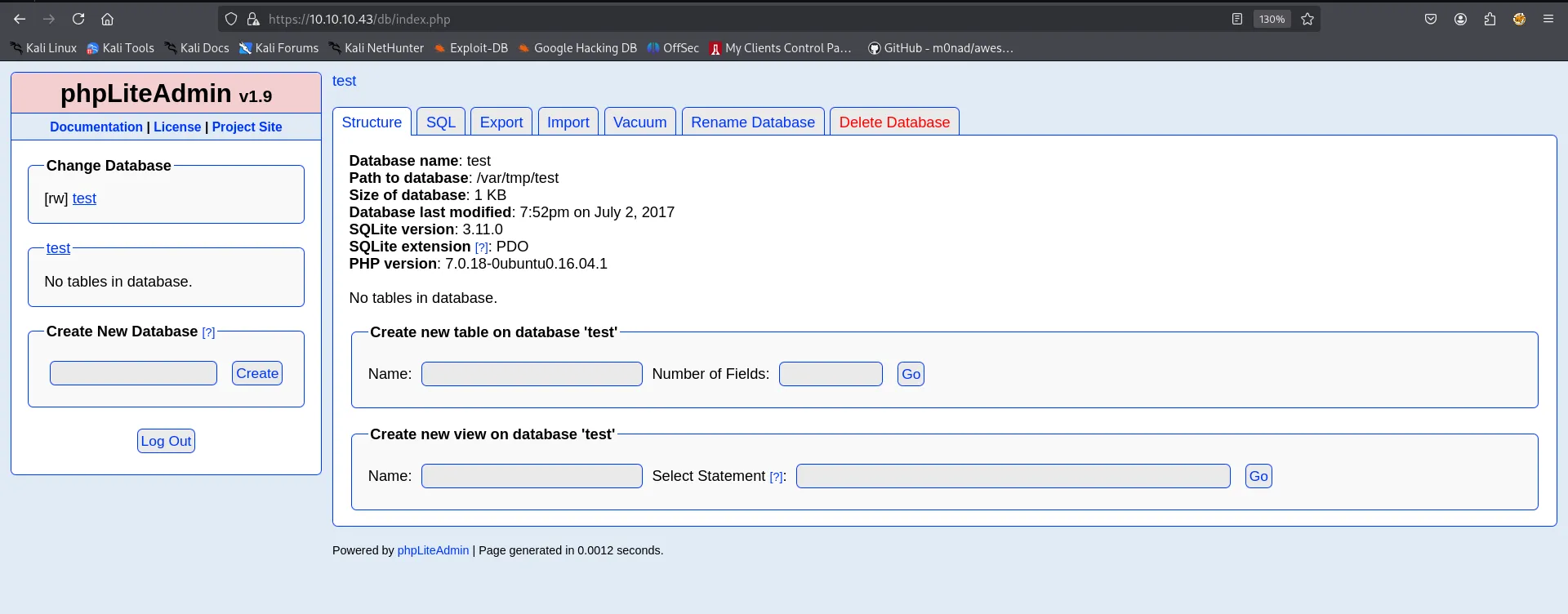Image resolution: width=1568 pixels, height=614 pixels.
Task: Open the Kali Tools bookmark
Action: pyautogui.click(x=120, y=48)
